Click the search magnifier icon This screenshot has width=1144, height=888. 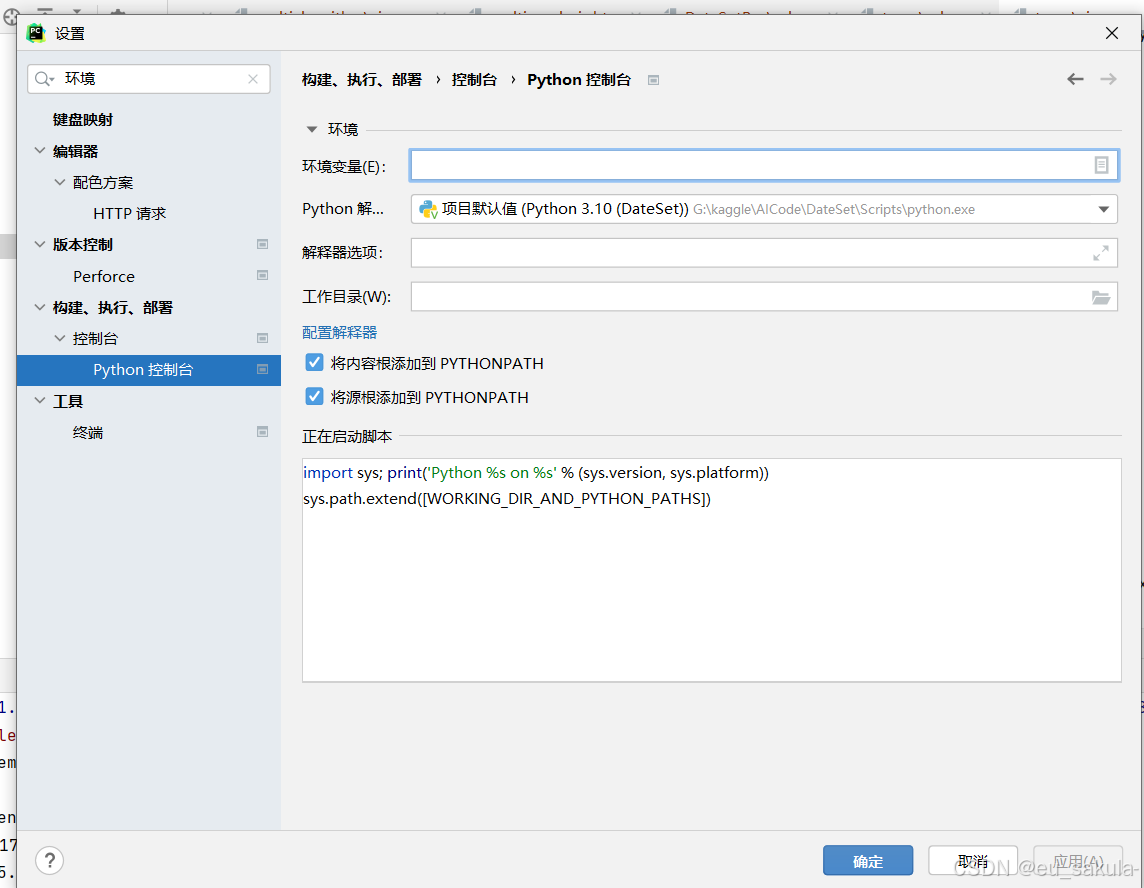(44, 79)
